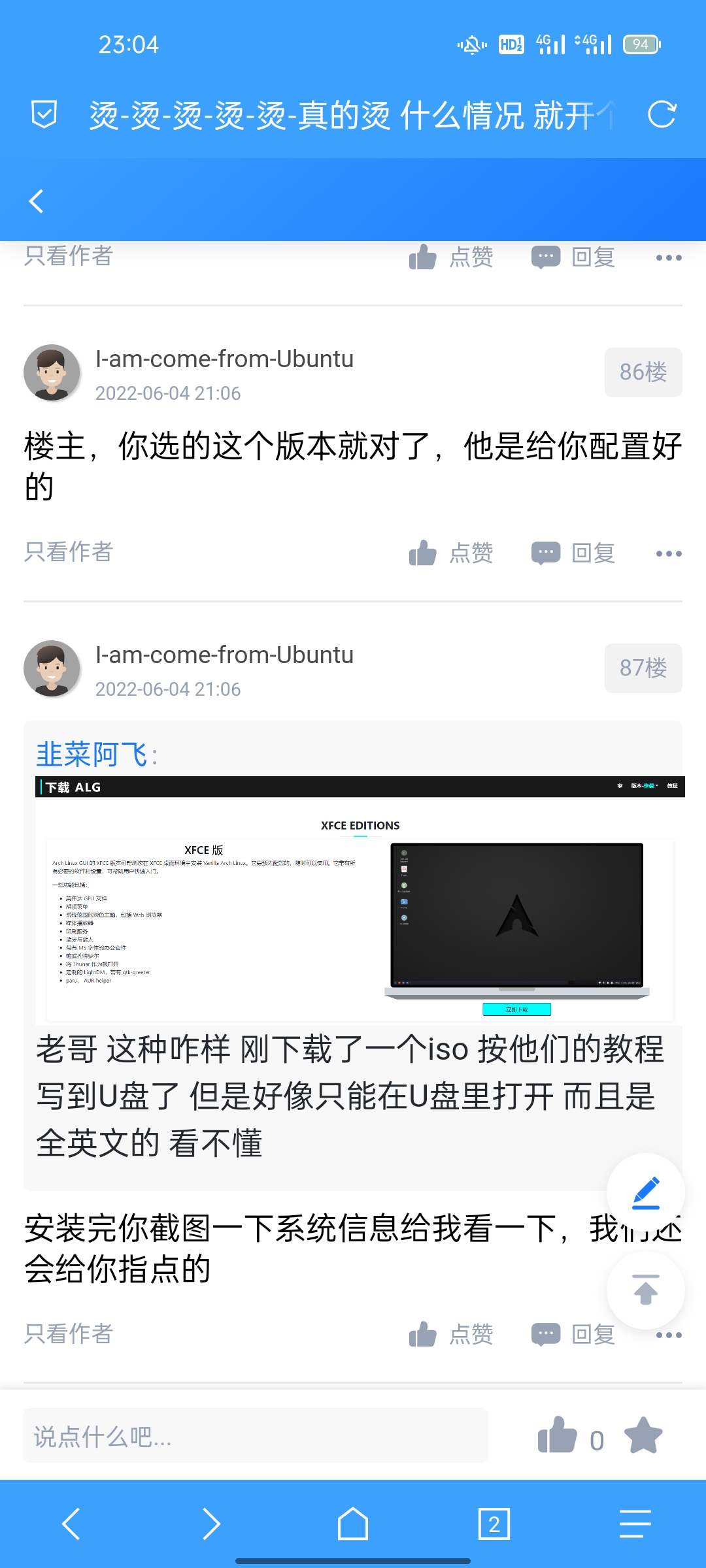Open the quoted XFCE Editions screenshot

point(360,900)
